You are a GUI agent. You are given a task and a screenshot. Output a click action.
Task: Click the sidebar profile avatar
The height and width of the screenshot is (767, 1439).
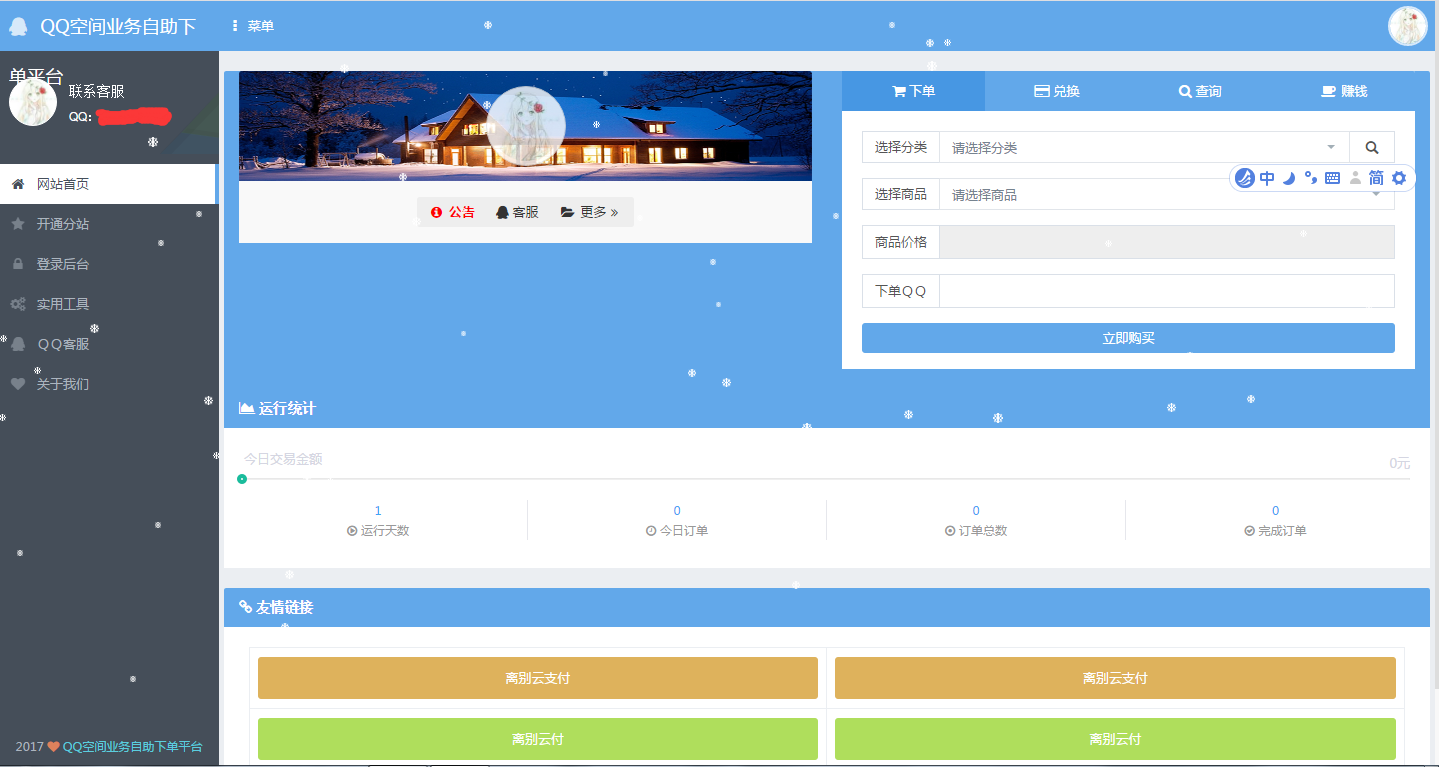pos(33,102)
